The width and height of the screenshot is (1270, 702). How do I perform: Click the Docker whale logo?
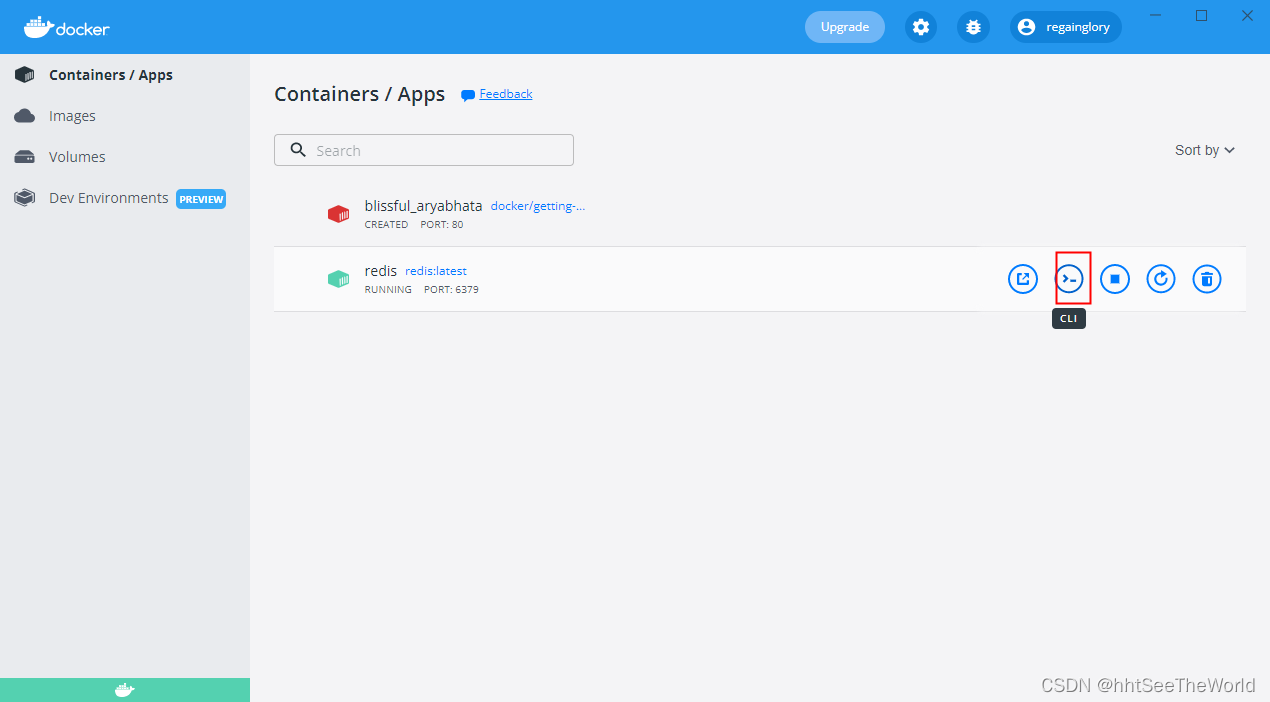click(x=67, y=27)
